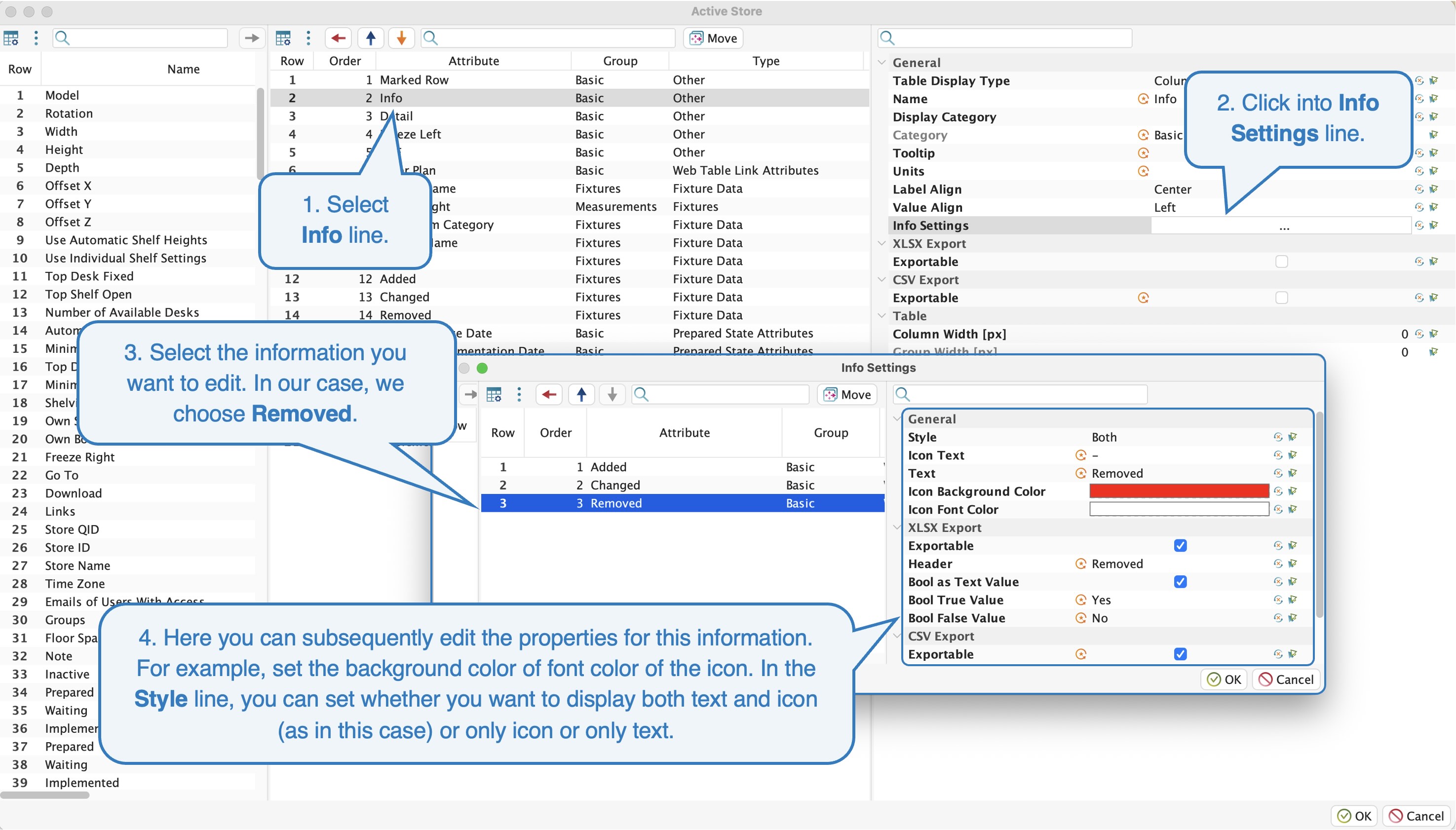Click reset icon on Bool False Value row
Viewport: 1456px width, 830px height.
coord(1278,618)
